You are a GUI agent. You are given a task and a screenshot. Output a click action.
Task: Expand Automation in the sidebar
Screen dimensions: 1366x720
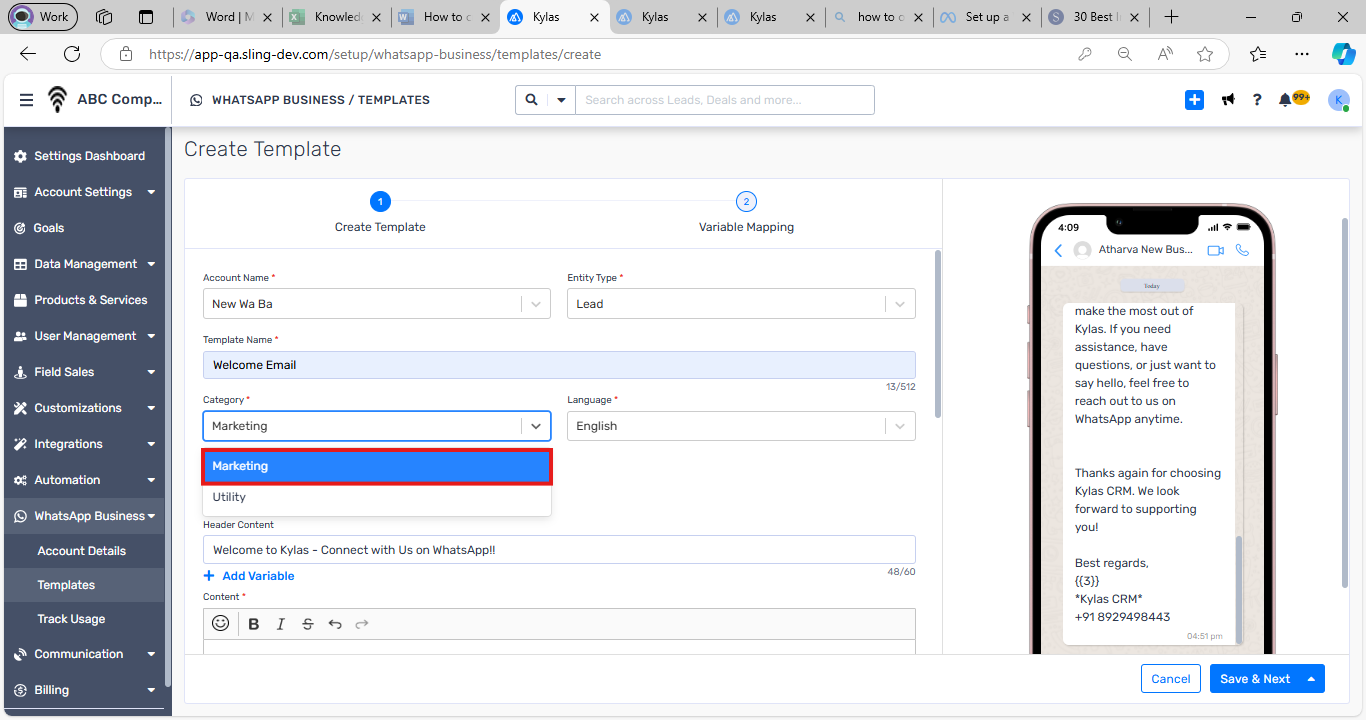tap(86, 480)
